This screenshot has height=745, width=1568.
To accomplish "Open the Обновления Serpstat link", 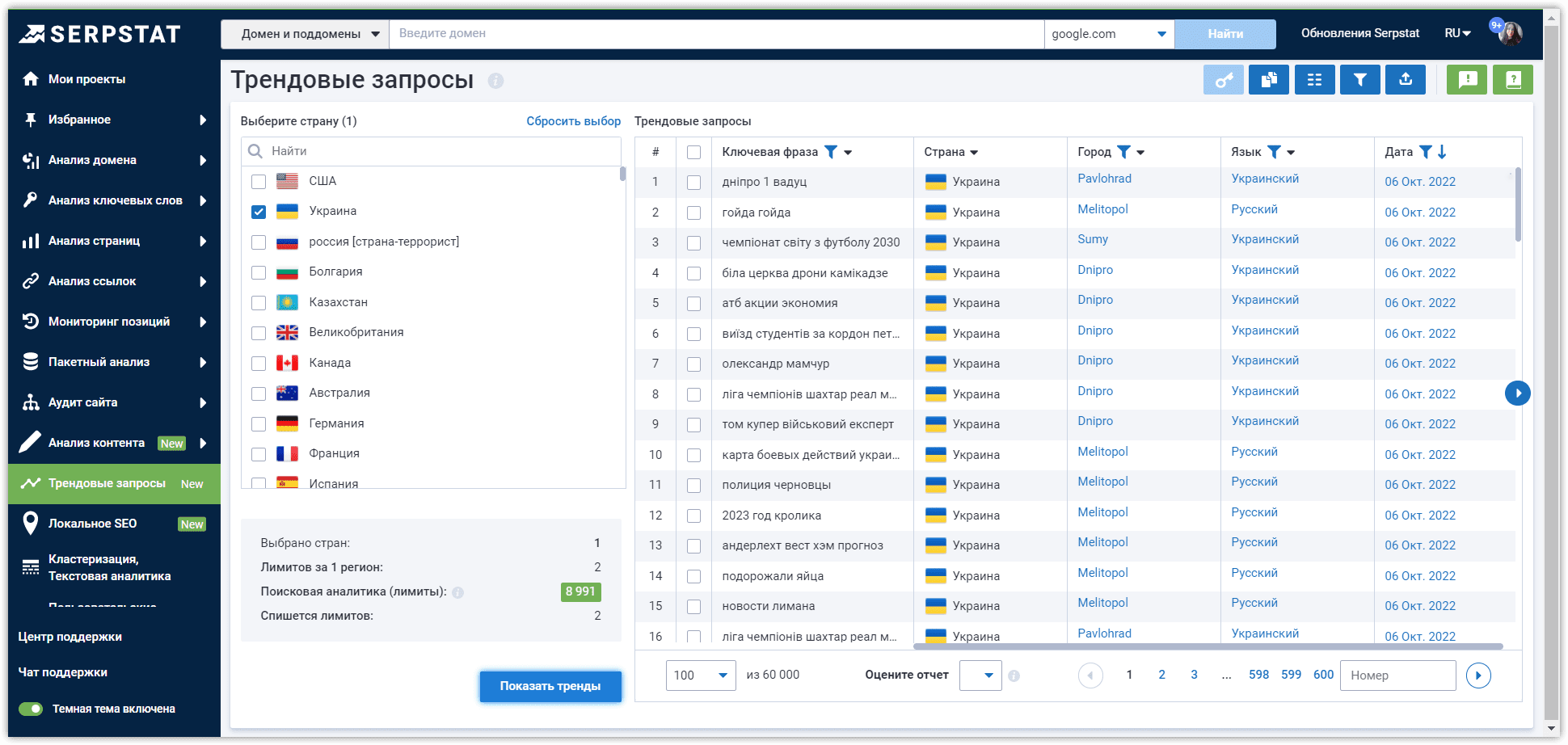I will pos(1360,33).
